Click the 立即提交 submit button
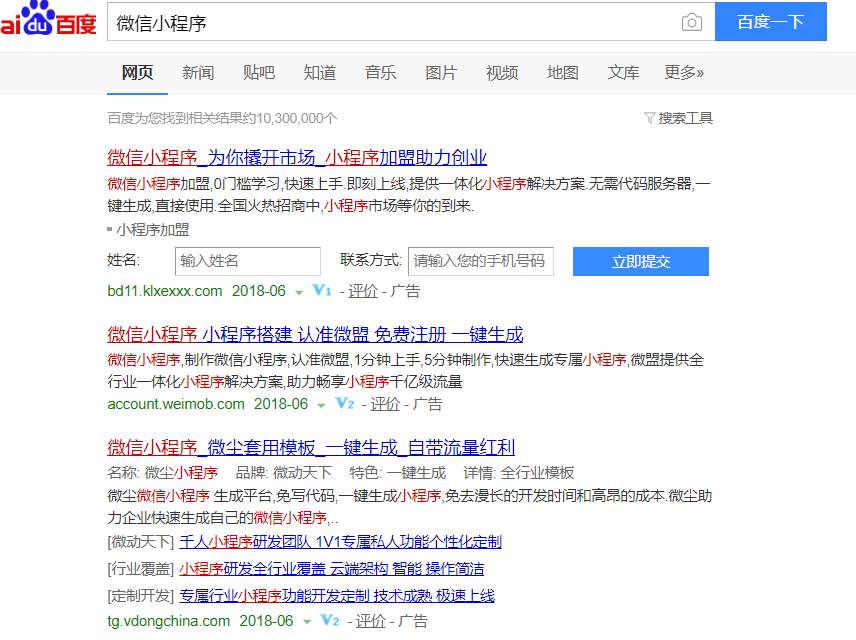856x640 pixels. click(x=641, y=262)
